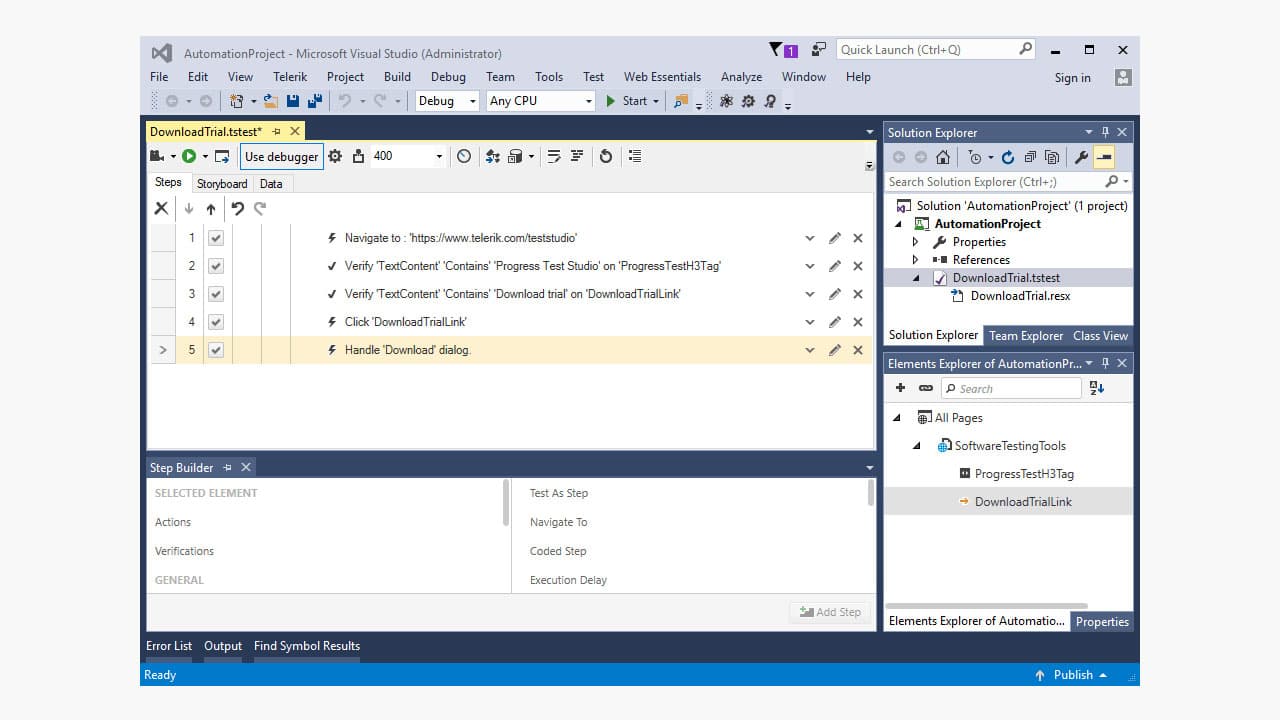Switch to the Storyboard tab
This screenshot has height=720, width=1280.
pyautogui.click(x=221, y=183)
